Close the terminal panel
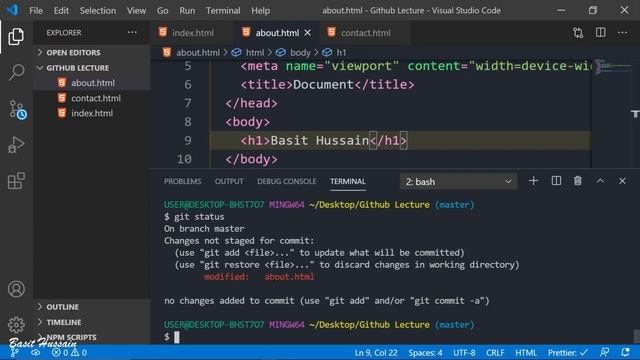This screenshot has height=360, width=640. click(x=622, y=181)
